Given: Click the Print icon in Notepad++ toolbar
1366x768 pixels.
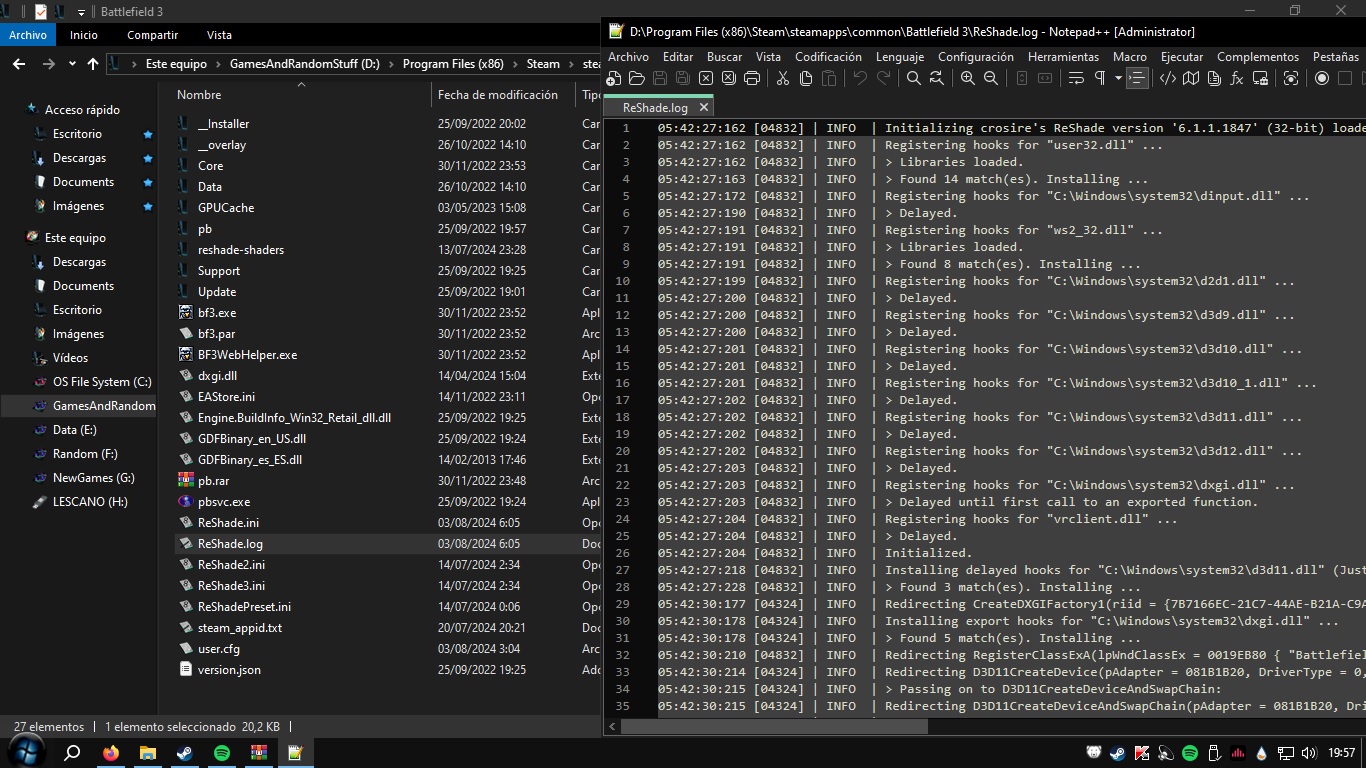Looking at the screenshot, I should coord(752,78).
